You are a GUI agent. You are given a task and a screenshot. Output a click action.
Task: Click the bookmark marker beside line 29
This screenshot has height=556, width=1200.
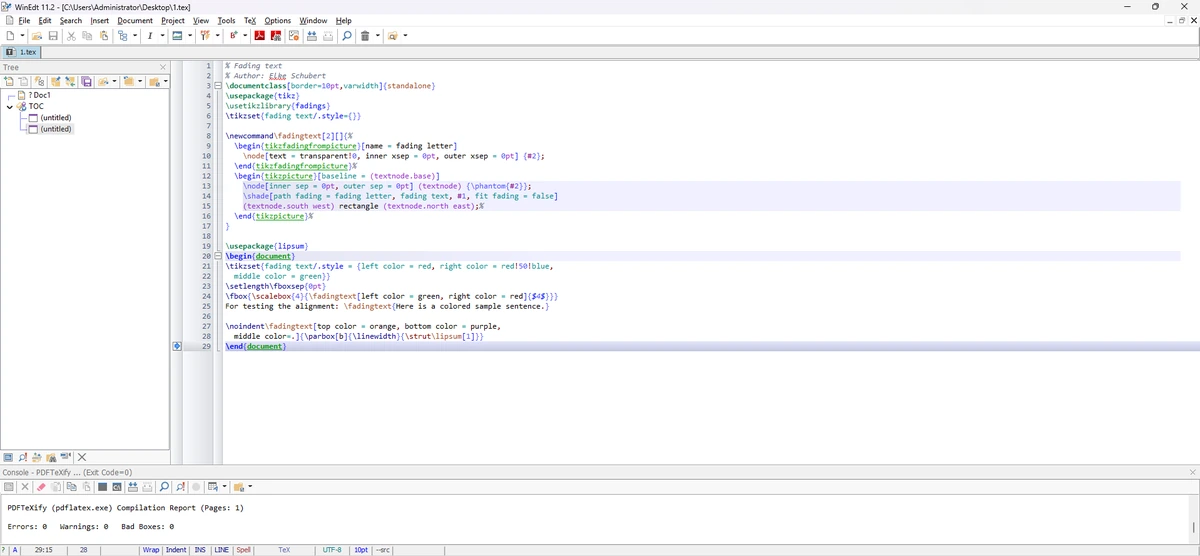pos(177,346)
